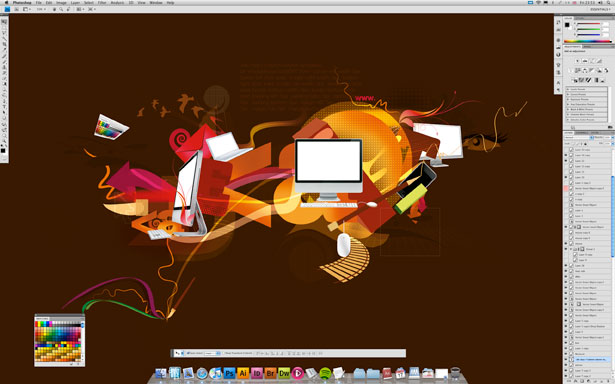The width and height of the screenshot is (615, 384).
Task: Add a Selective Color adjustment
Action: tap(602, 80)
